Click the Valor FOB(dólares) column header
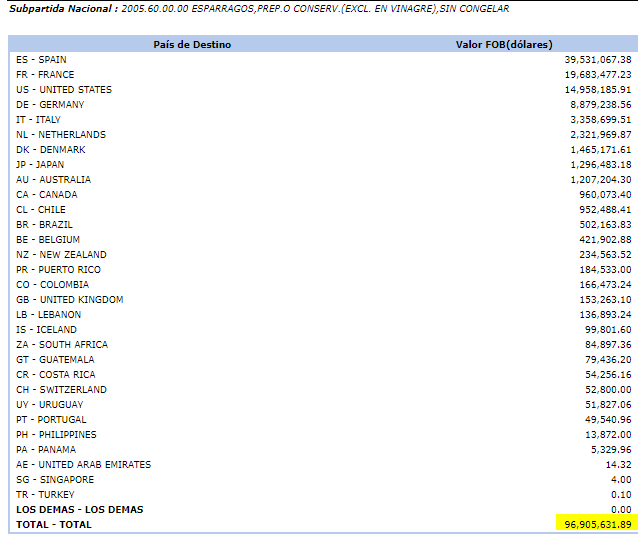Image resolution: width=638 pixels, height=535 pixels. (504, 45)
